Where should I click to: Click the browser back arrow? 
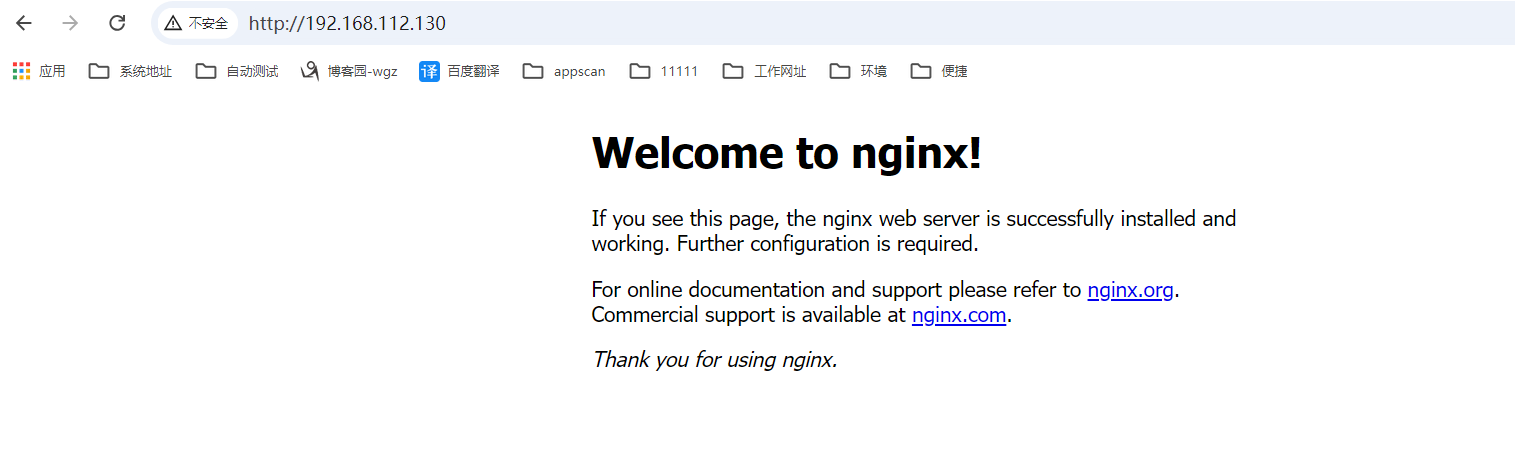pos(24,23)
